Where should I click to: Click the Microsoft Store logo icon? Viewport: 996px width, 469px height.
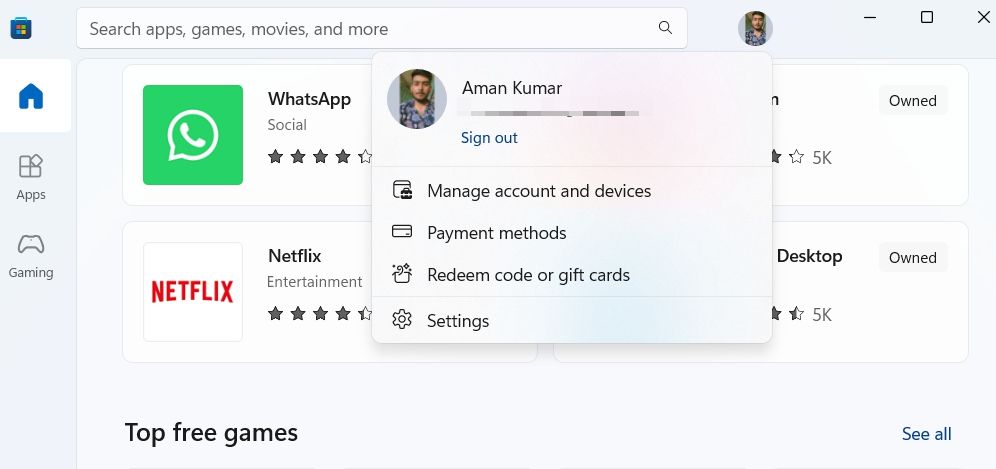(21, 28)
